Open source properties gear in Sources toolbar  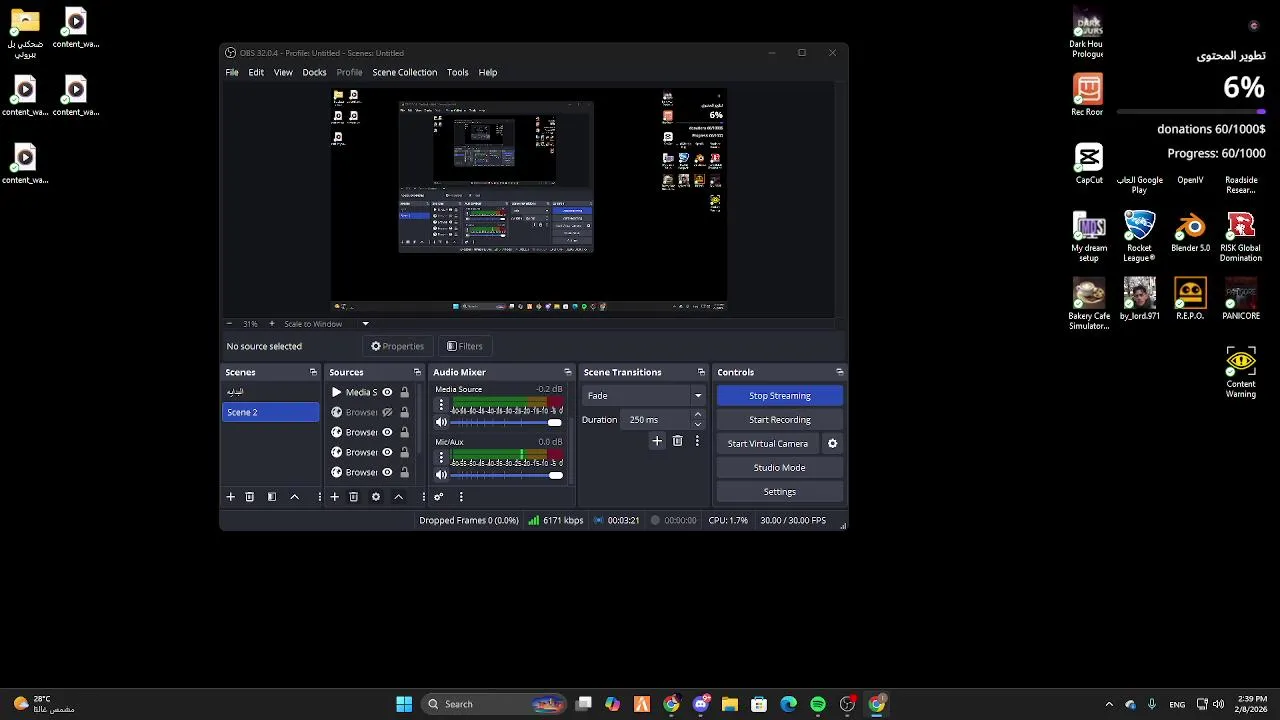(x=376, y=497)
